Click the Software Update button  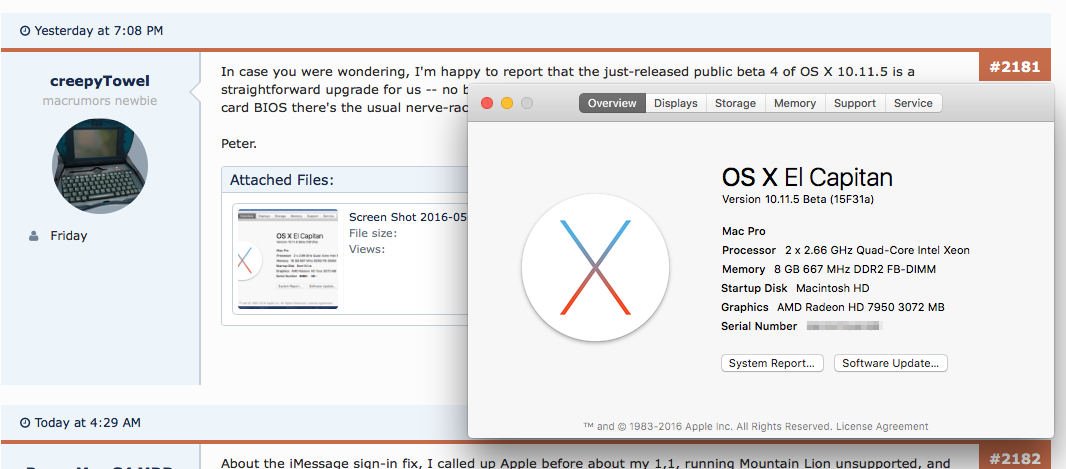(891, 363)
